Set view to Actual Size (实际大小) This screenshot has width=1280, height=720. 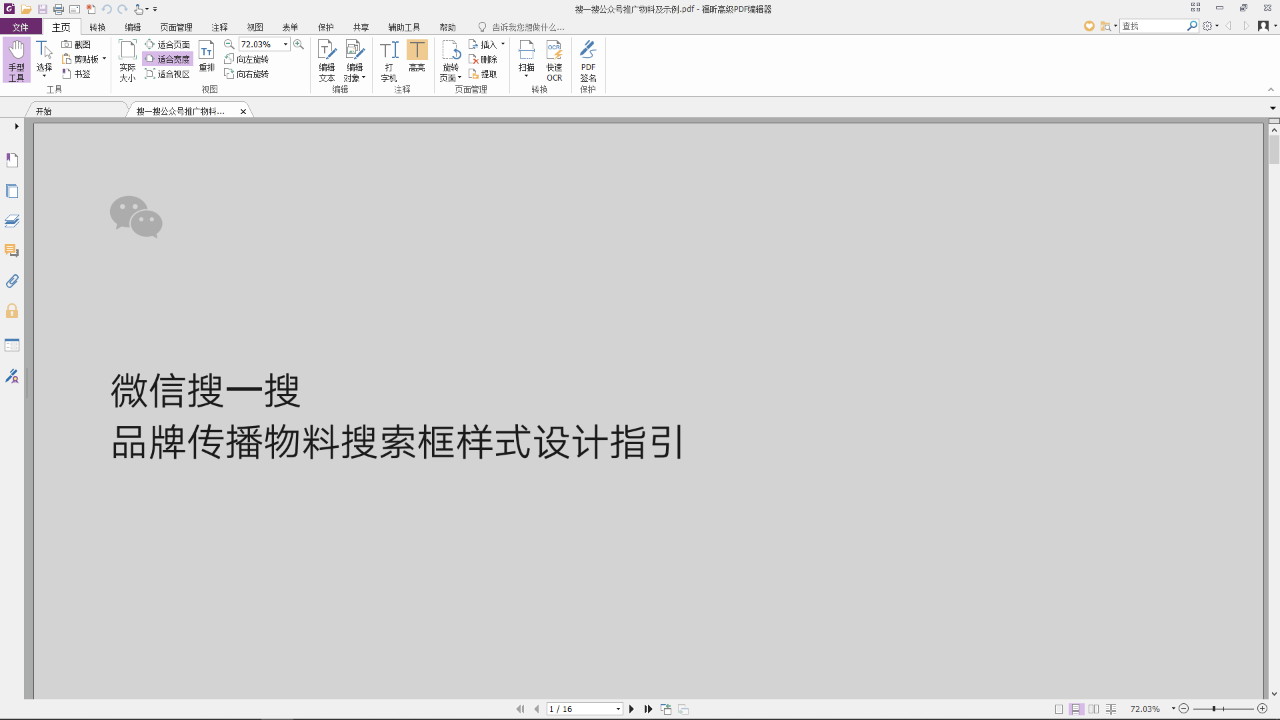[x=127, y=61]
